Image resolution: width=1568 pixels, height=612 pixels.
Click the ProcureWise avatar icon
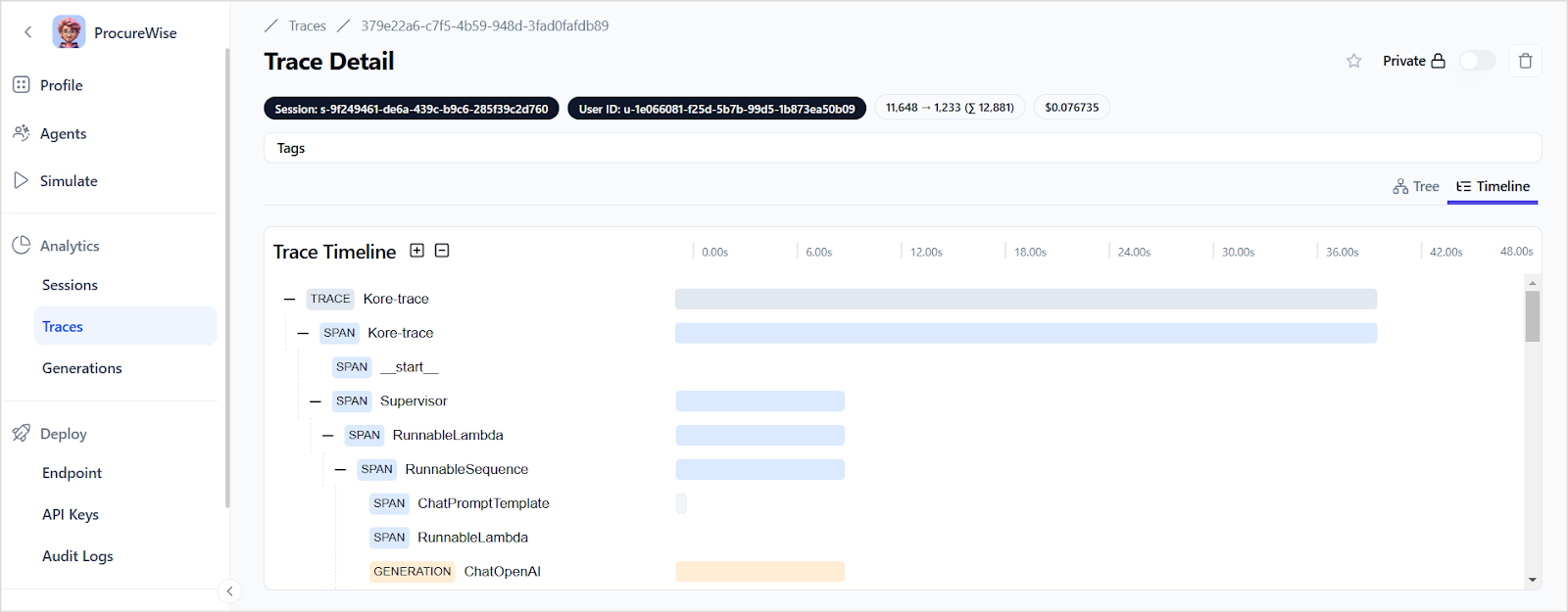point(69,32)
